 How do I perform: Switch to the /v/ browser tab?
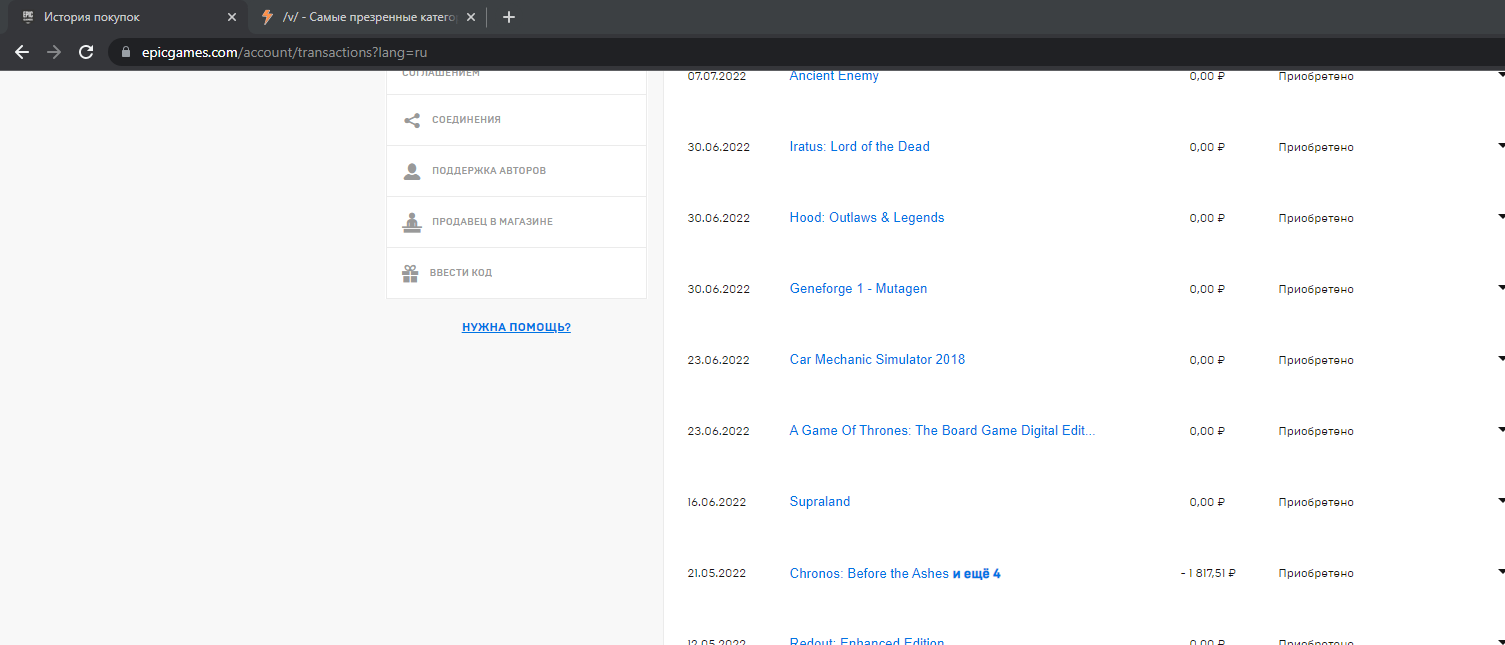[365, 17]
